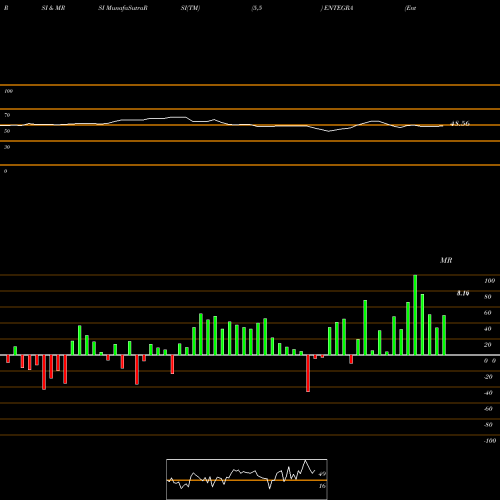The height and width of the screenshot is (500, 500).
Task: Click the 60 label on MR axis
Action: [488, 313]
